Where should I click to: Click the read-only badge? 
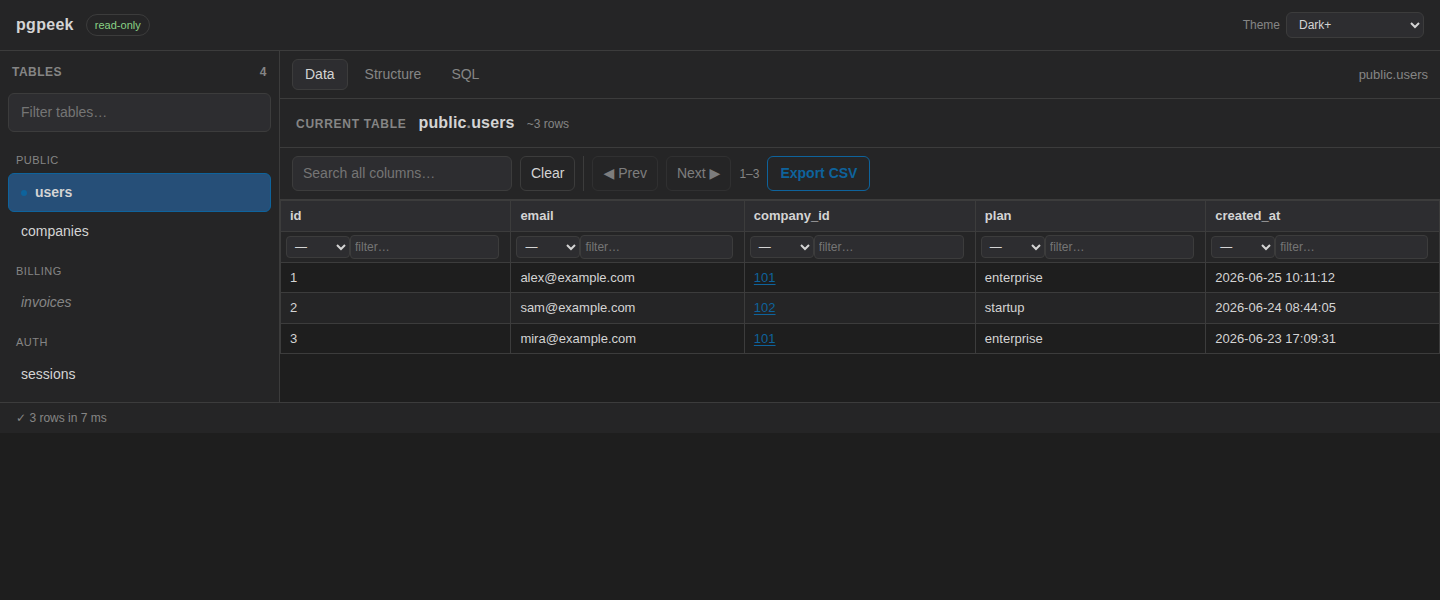coord(118,25)
